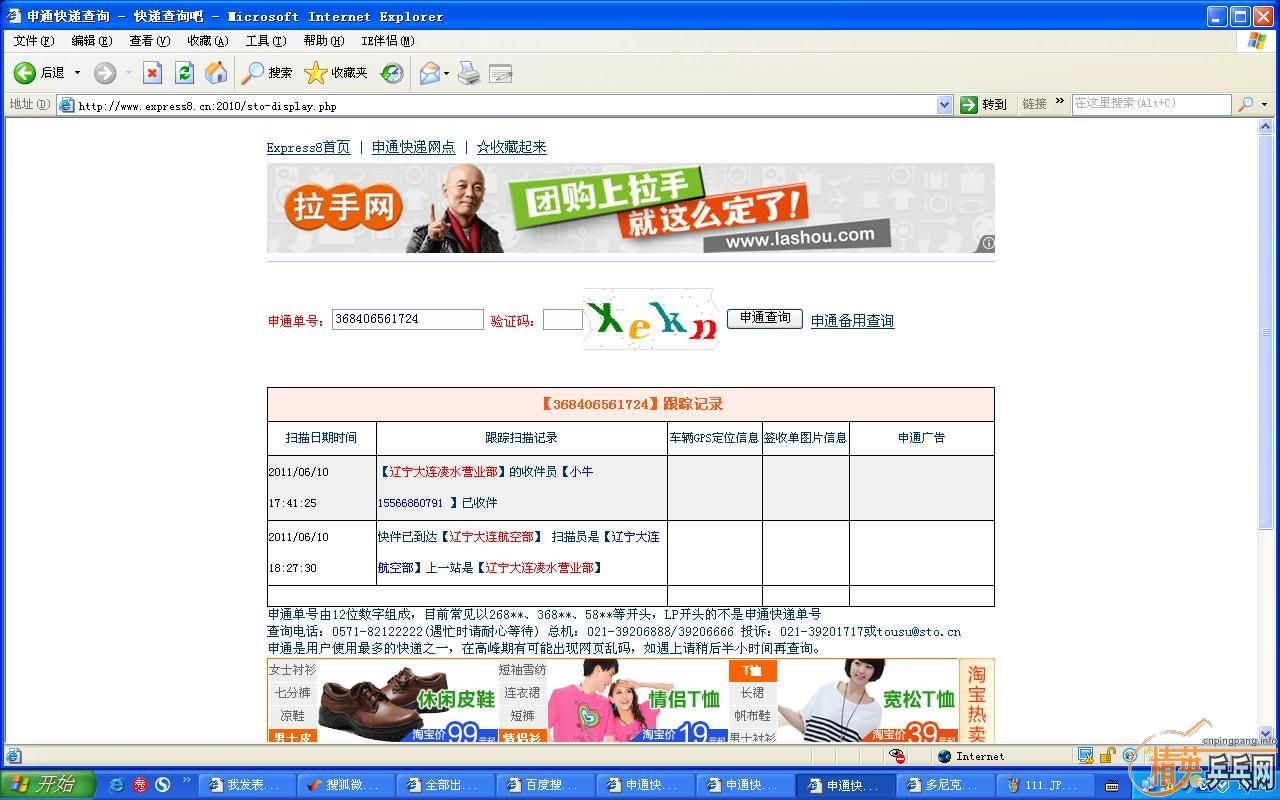This screenshot has width=1280, height=800.
Task: Click the Edit page toolbar icon
Action: coord(501,73)
